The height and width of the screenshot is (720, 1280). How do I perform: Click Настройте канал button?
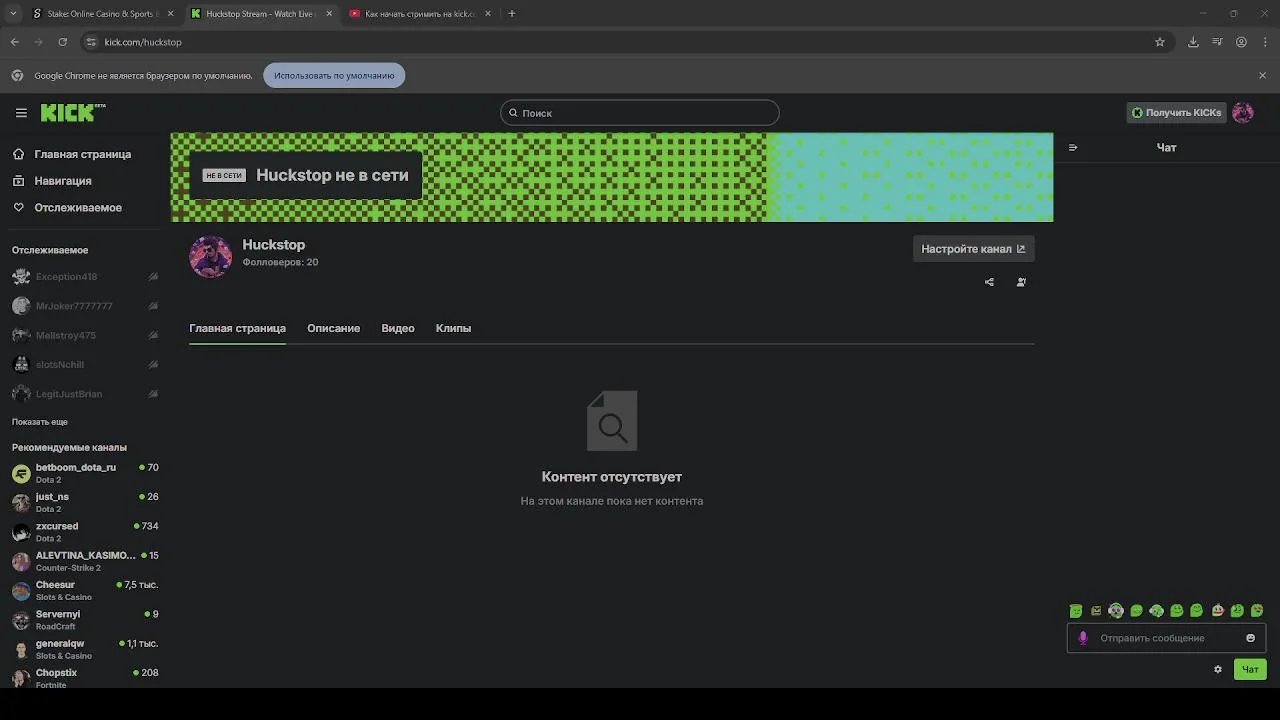tap(973, 249)
